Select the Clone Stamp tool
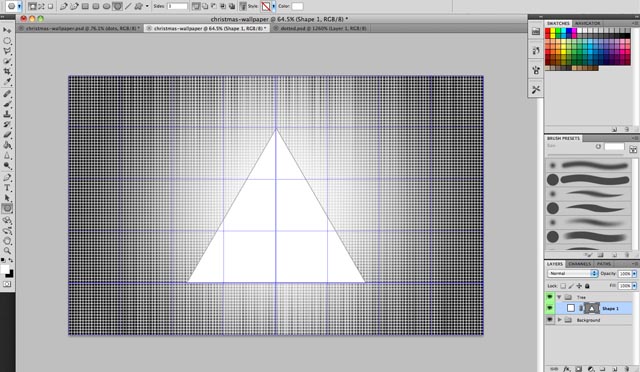This screenshot has width=640, height=372. click(7, 114)
